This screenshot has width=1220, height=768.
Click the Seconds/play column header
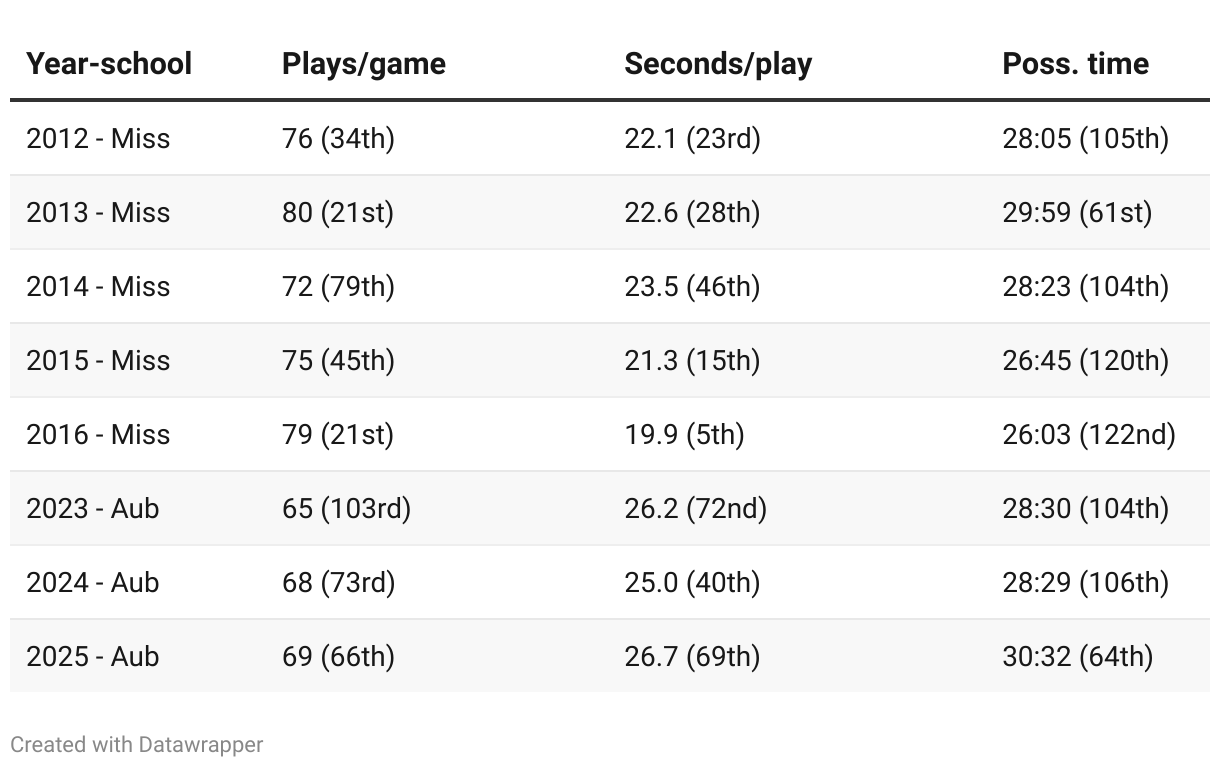coord(718,64)
